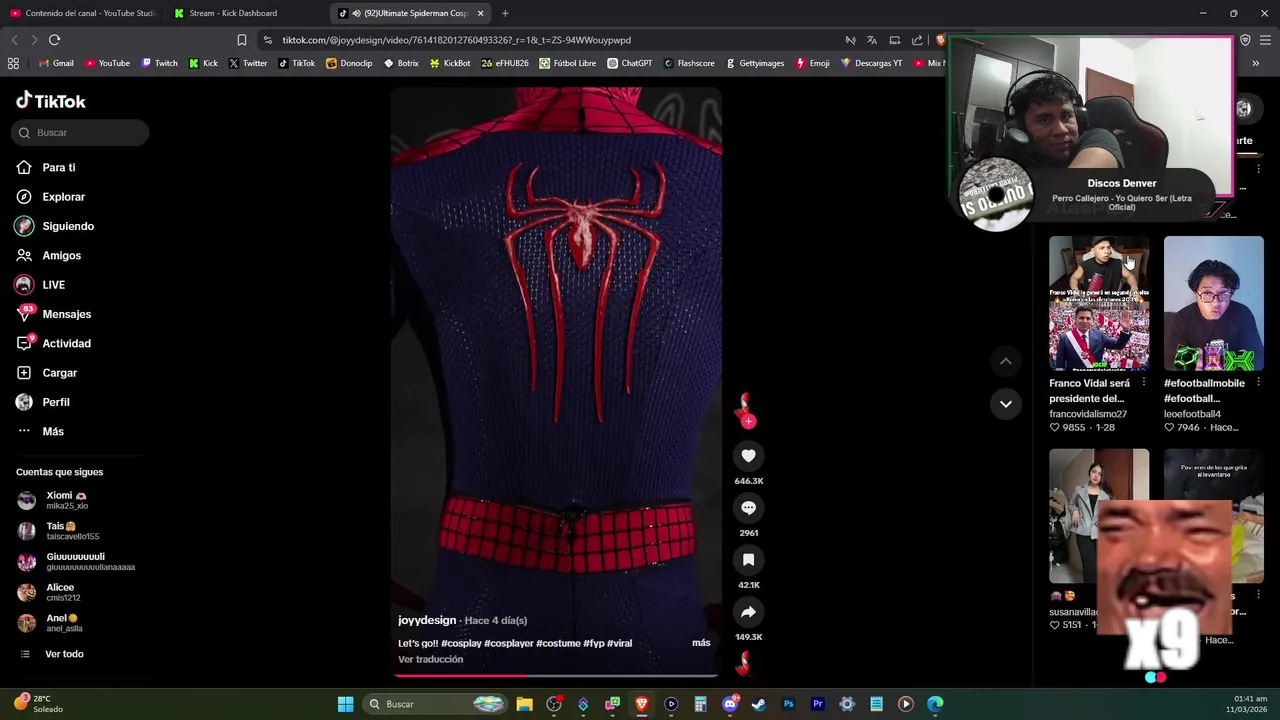
Task: Show more bookmarks with the chevron
Action: click(x=1256, y=63)
